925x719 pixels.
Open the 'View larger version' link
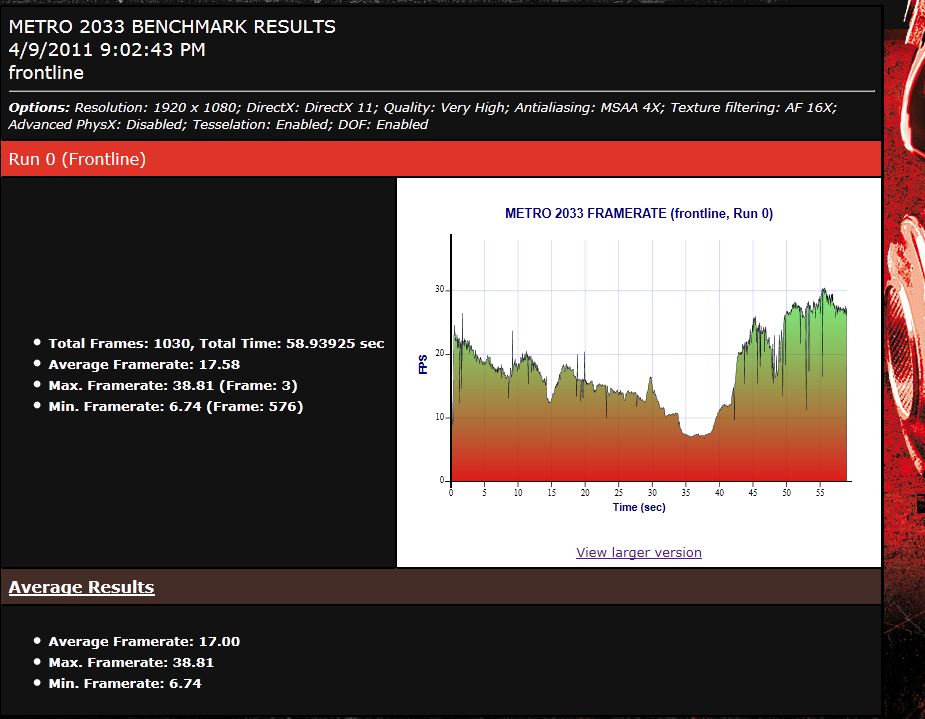pyautogui.click(x=639, y=553)
